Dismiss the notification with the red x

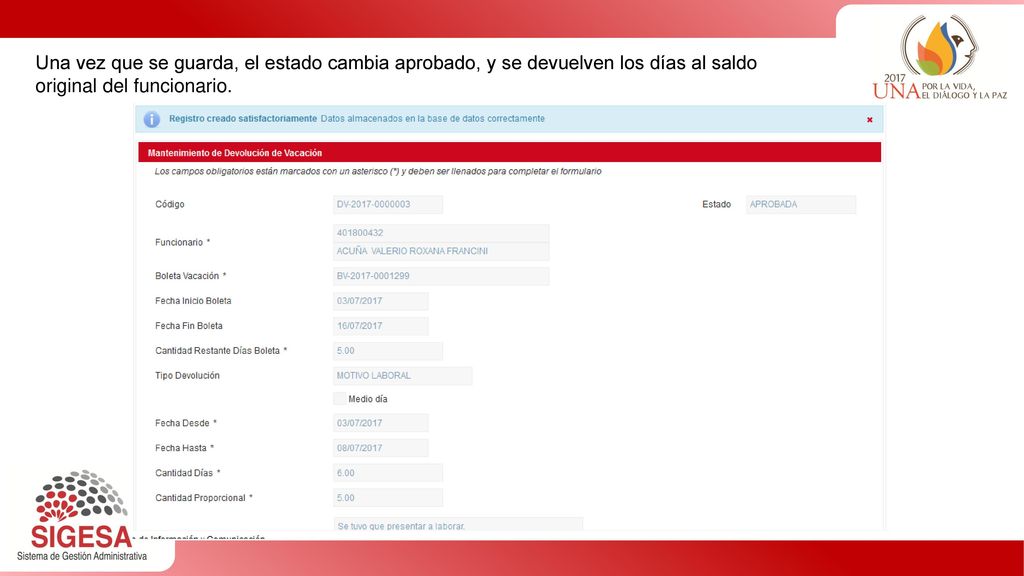[869, 120]
